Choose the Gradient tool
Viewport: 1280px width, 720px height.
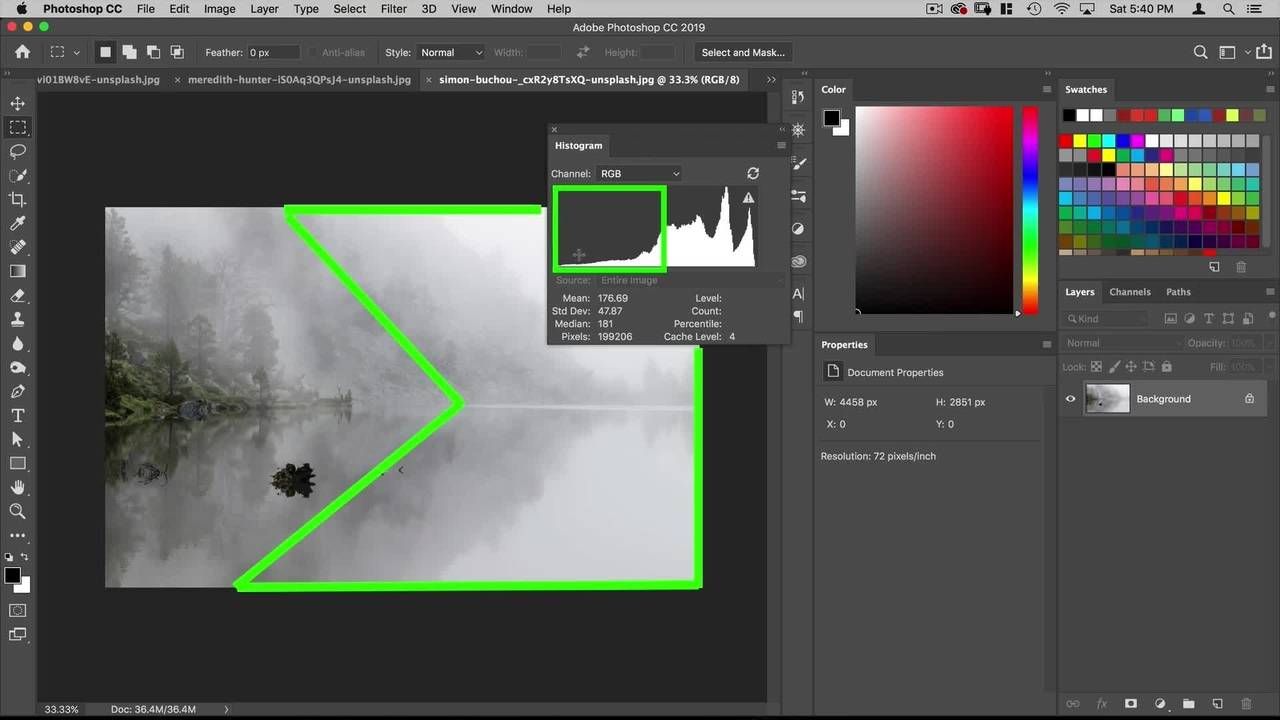18,271
